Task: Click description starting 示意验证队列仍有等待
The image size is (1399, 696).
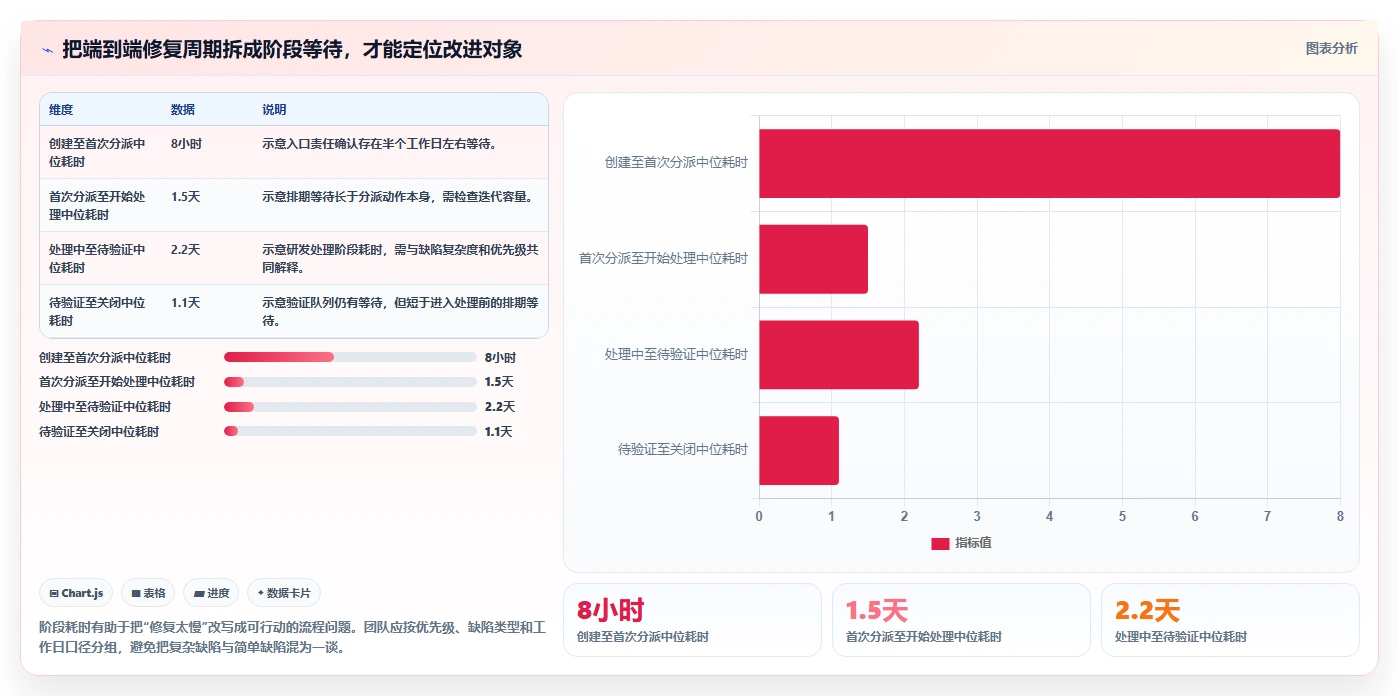Action: (x=400, y=311)
